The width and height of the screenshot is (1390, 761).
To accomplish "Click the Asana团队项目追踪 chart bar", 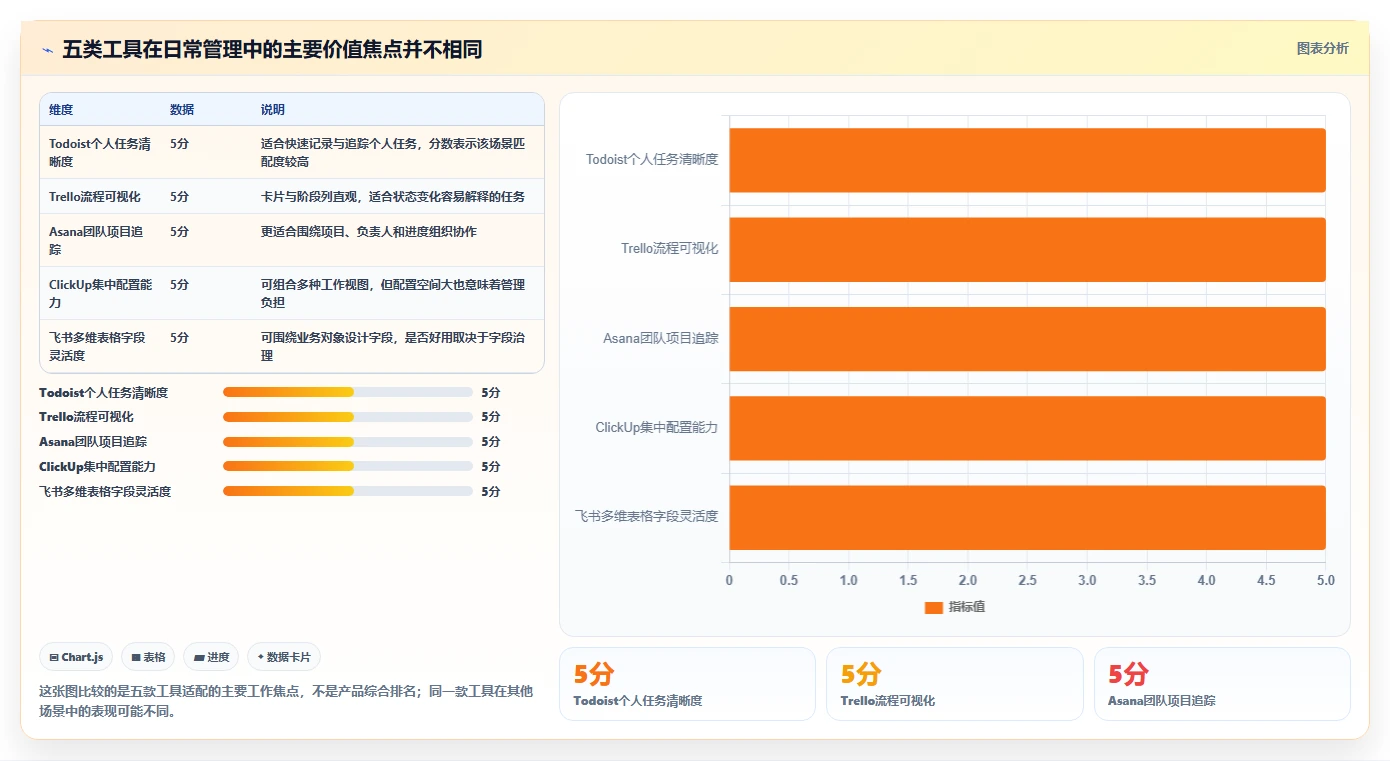I will coord(1027,338).
